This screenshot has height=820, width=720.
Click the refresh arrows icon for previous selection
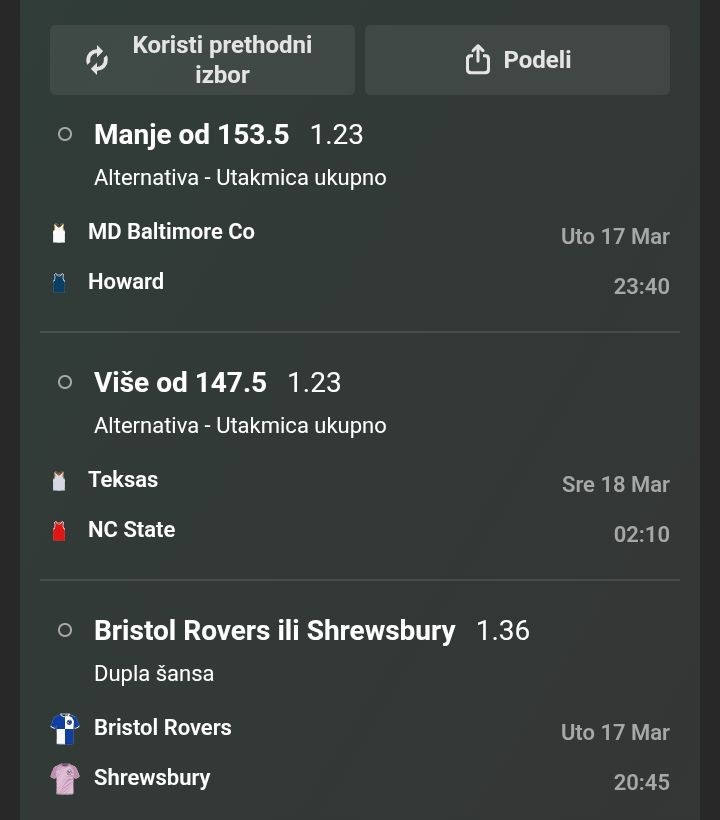tap(97, 60)
